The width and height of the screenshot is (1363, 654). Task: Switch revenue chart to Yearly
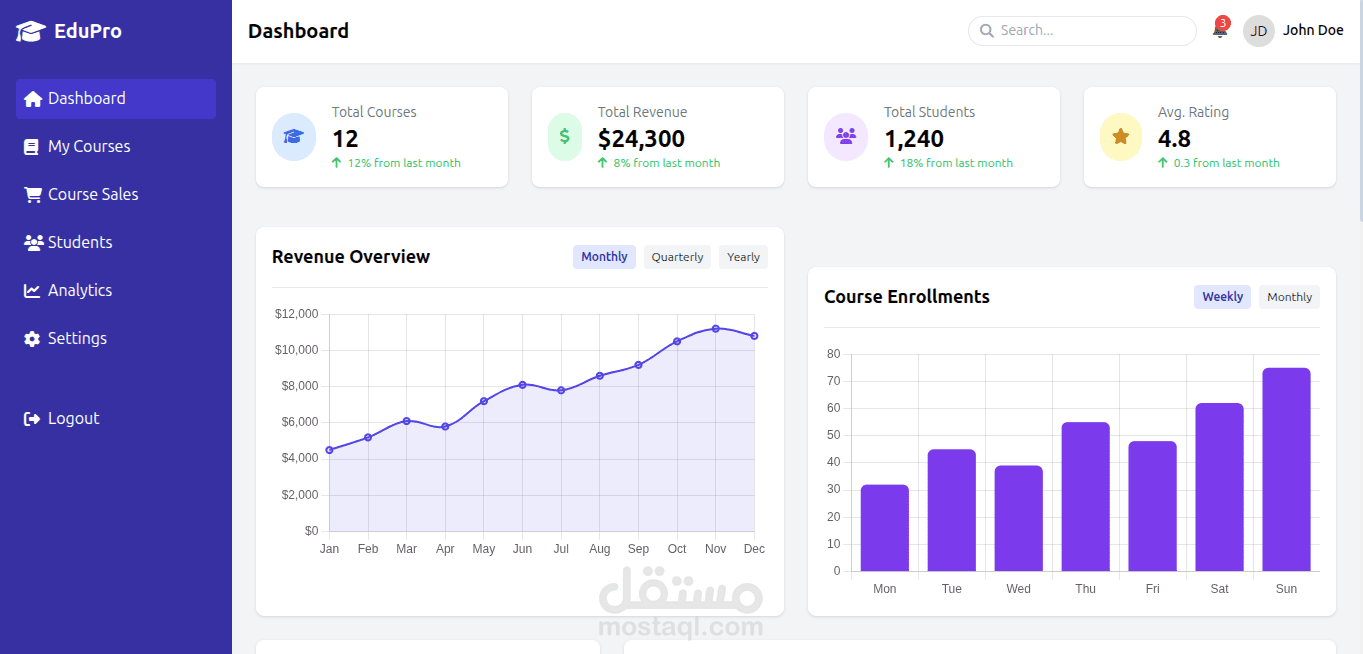(743, 257)
